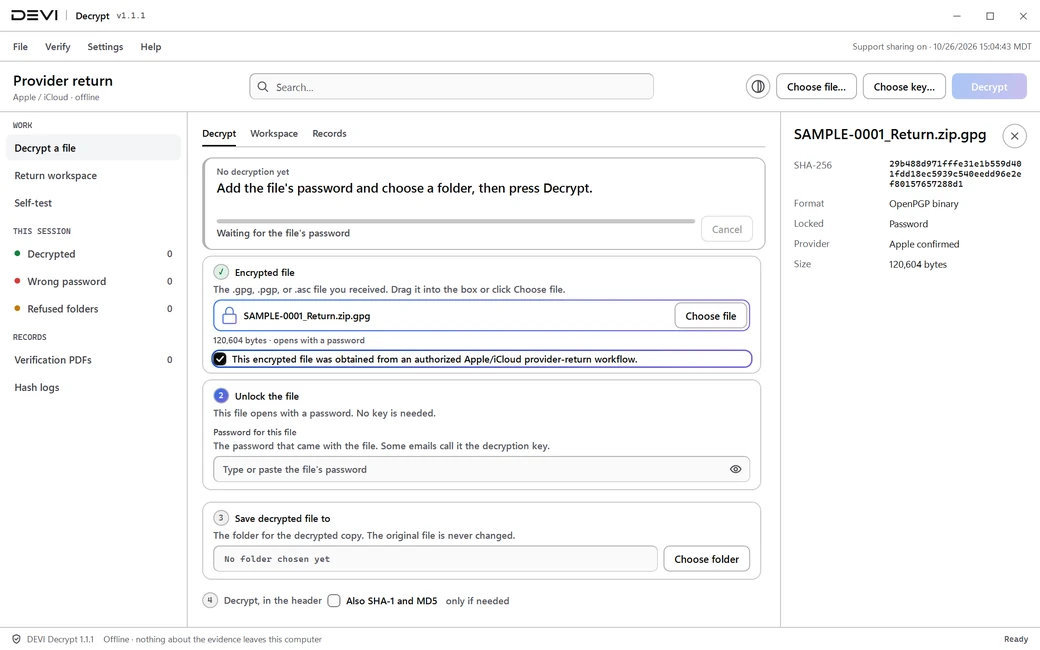Viewport: 1040px width, 650px height.
Task: Show the password with the eye icon
Action: click(735, 469)
